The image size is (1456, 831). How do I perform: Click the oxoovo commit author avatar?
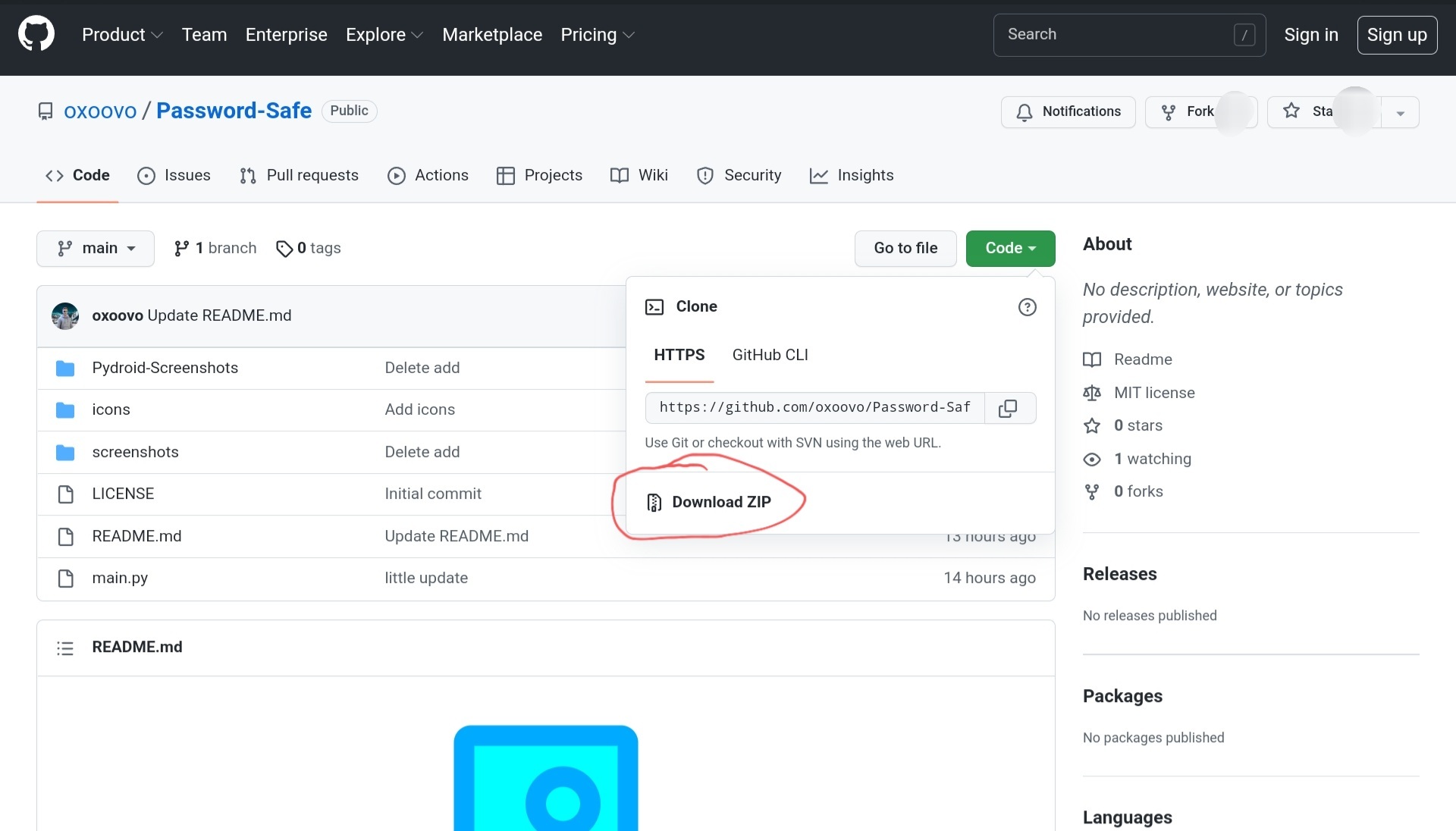point(65,315)
